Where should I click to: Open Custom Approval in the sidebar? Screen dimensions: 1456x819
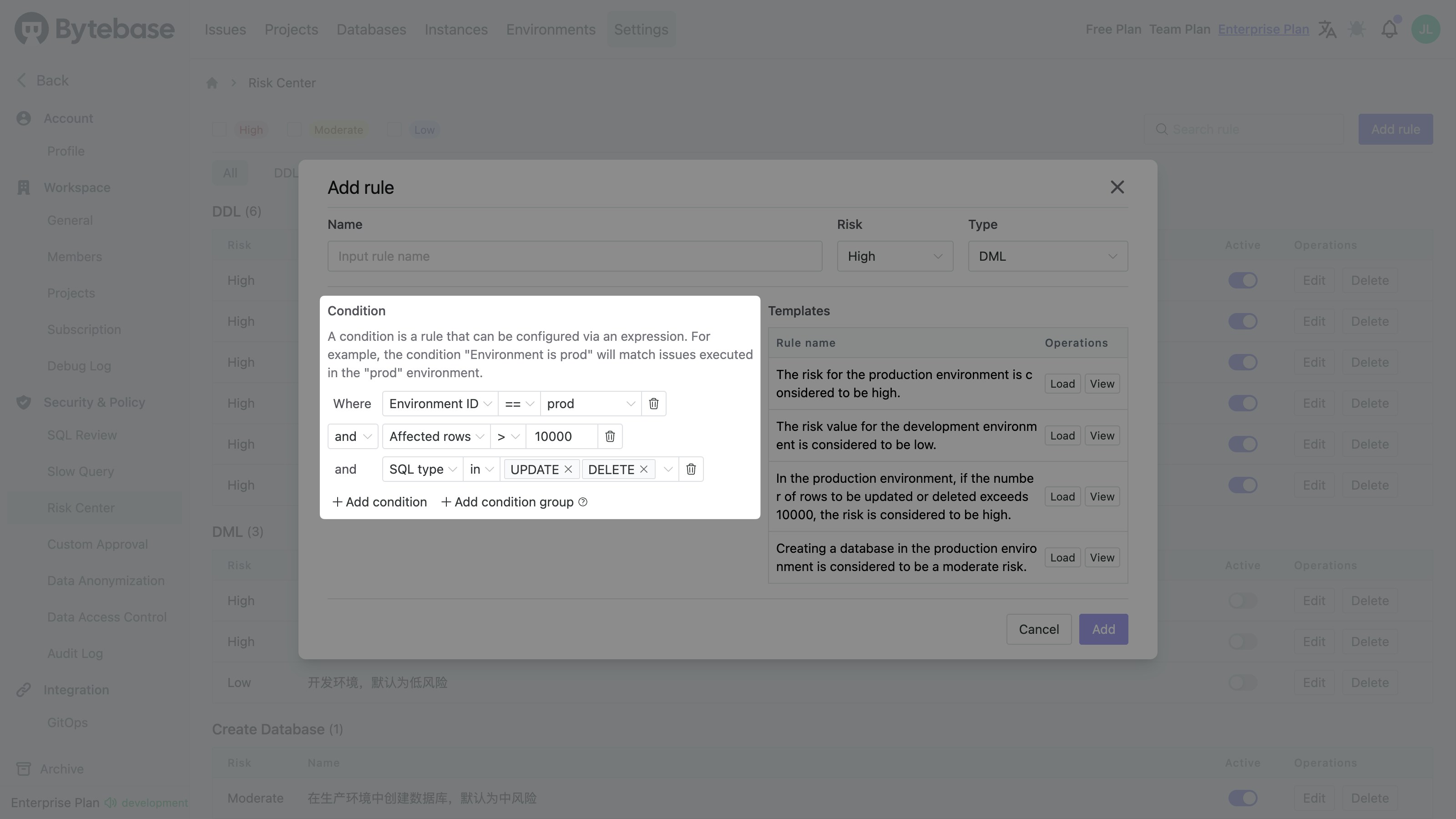(97, 544)
